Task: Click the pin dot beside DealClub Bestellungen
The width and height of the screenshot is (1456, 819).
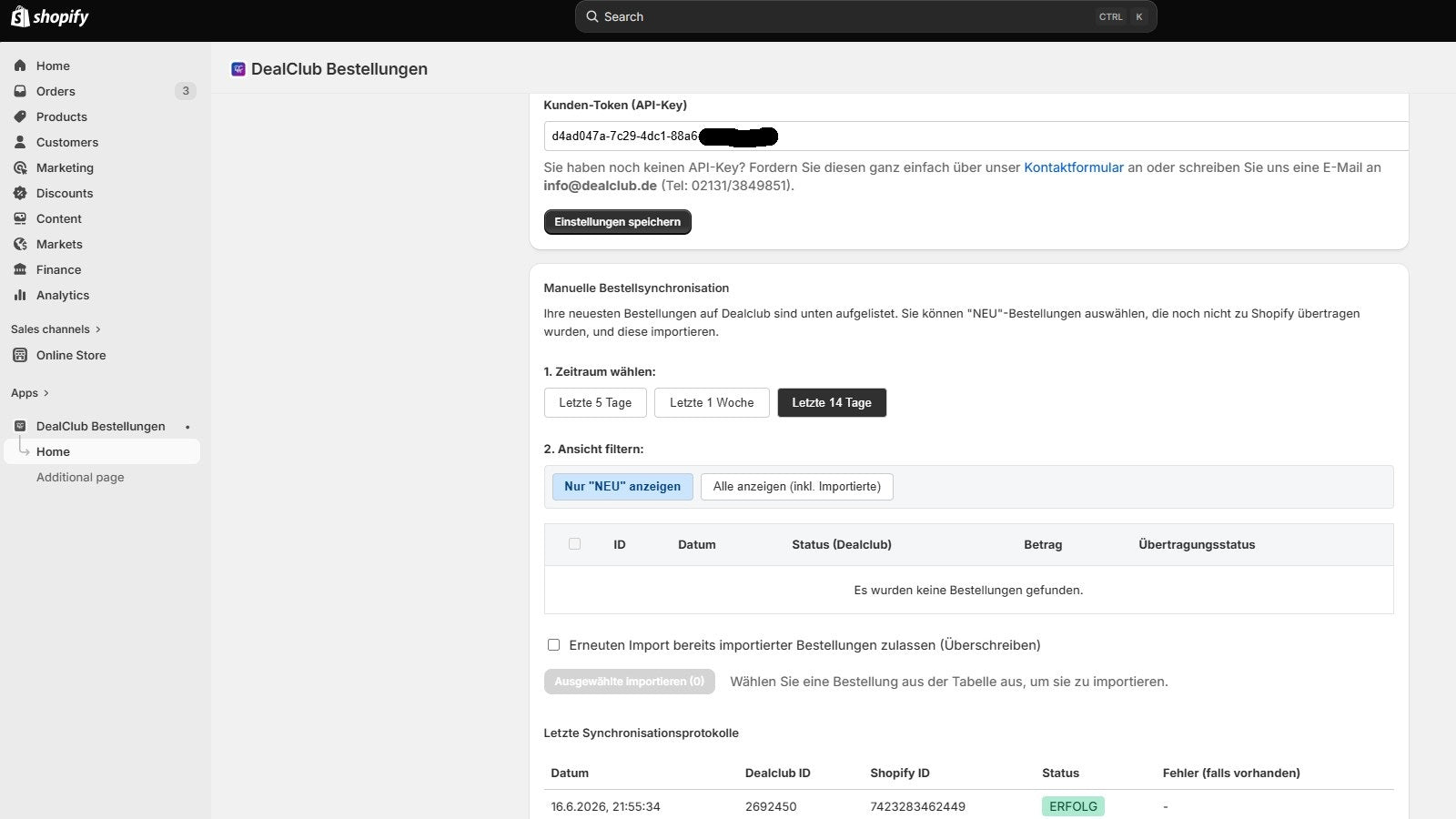Action: pos(187,427)
